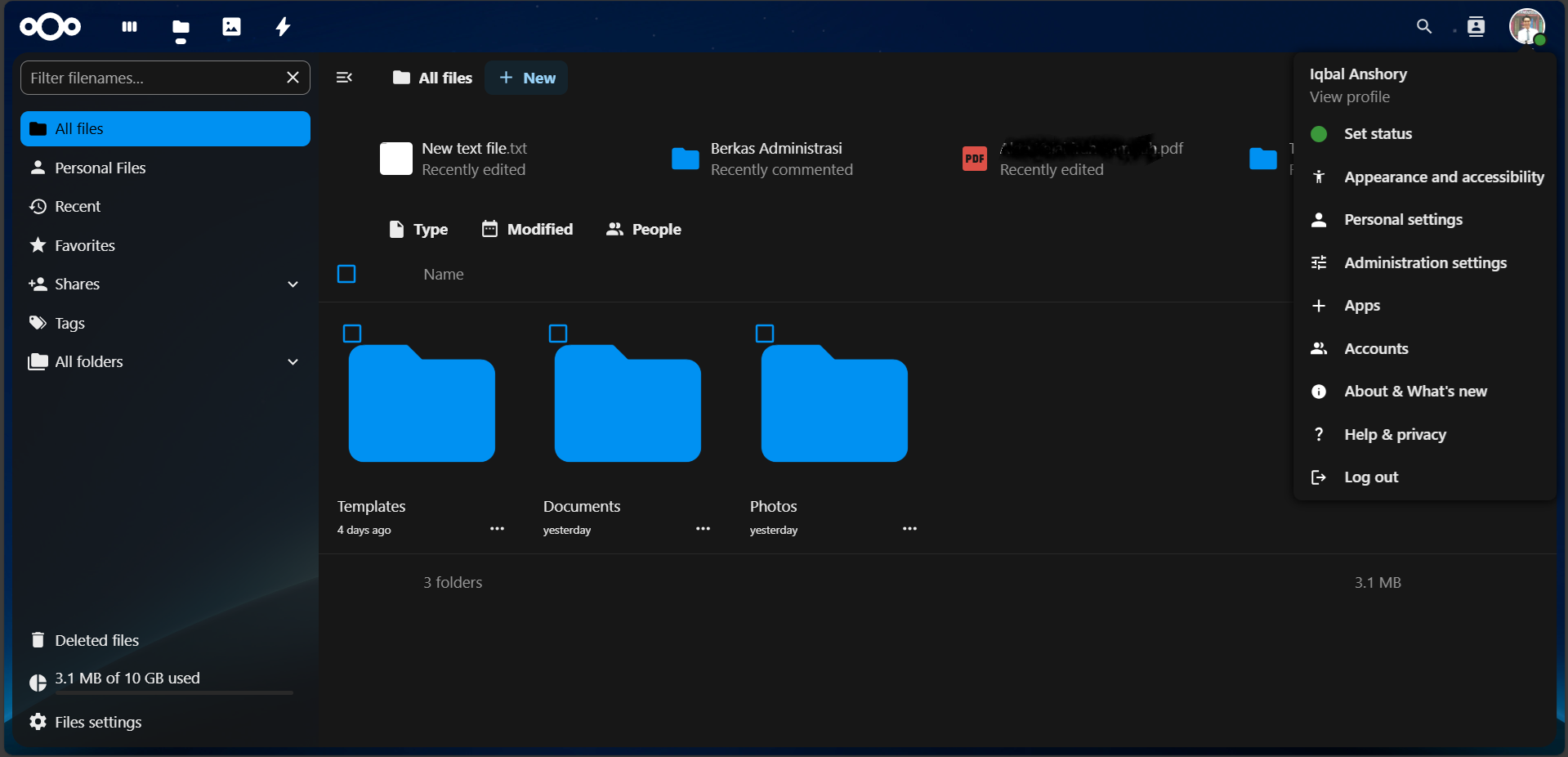
Task: Click the Nextcloud logo
Action: point(50,27)
